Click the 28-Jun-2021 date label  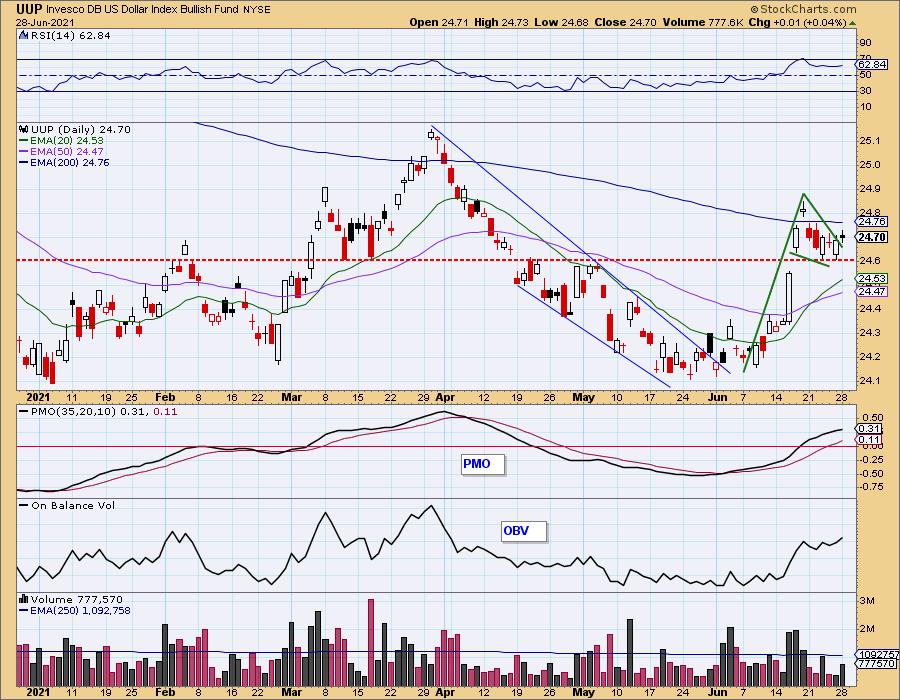[45, 22]
